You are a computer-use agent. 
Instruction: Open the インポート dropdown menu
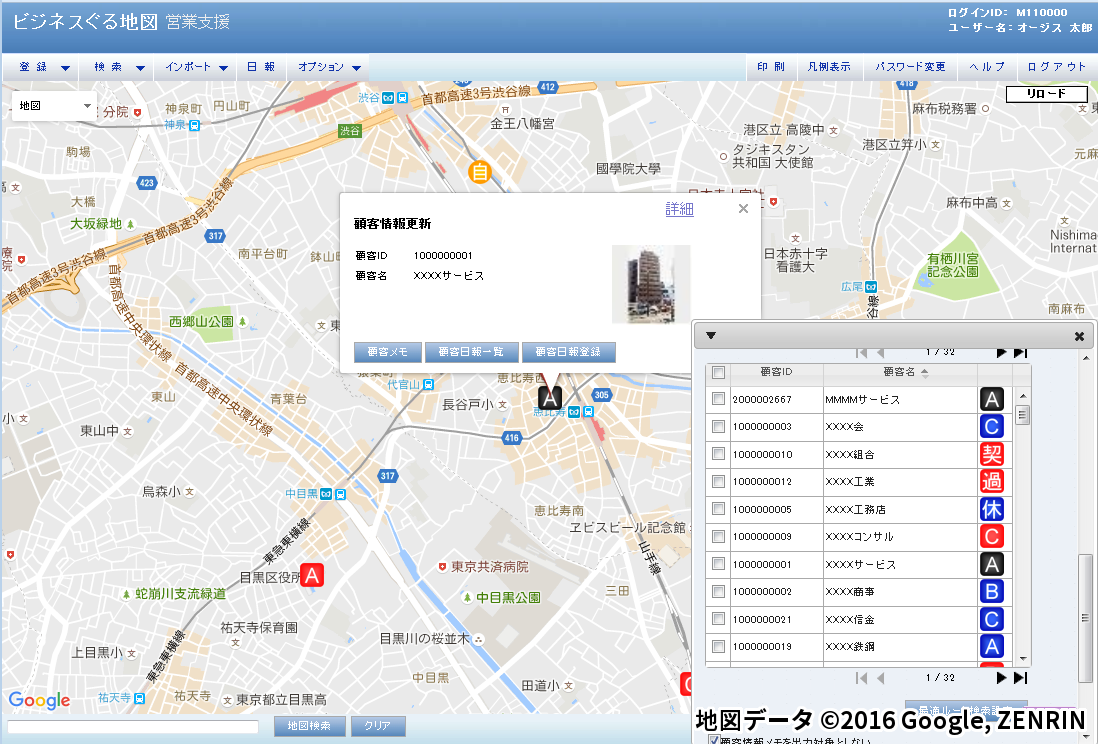(x=195, y=67)
